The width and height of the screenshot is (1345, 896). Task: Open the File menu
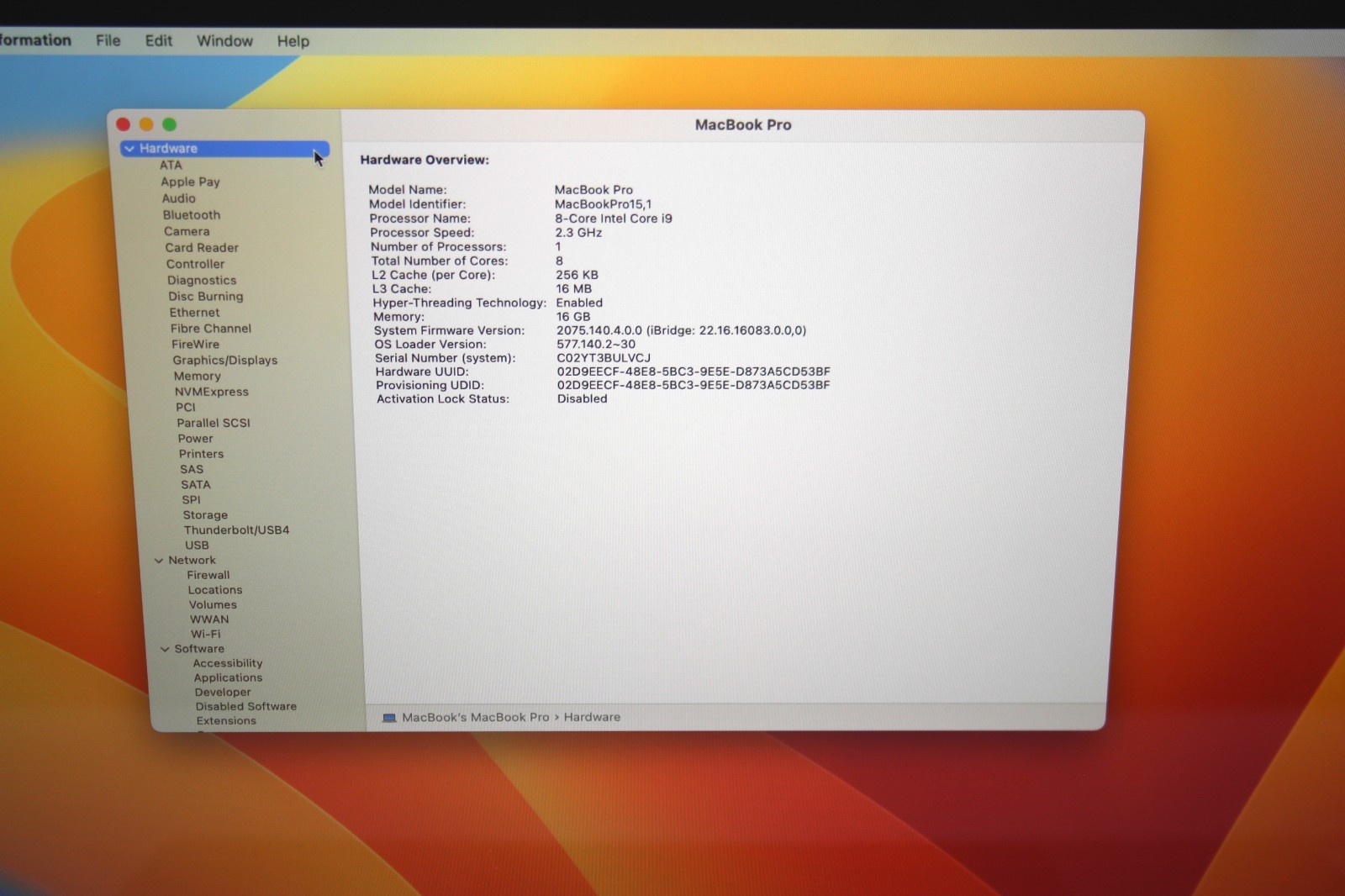coord(108,40)
